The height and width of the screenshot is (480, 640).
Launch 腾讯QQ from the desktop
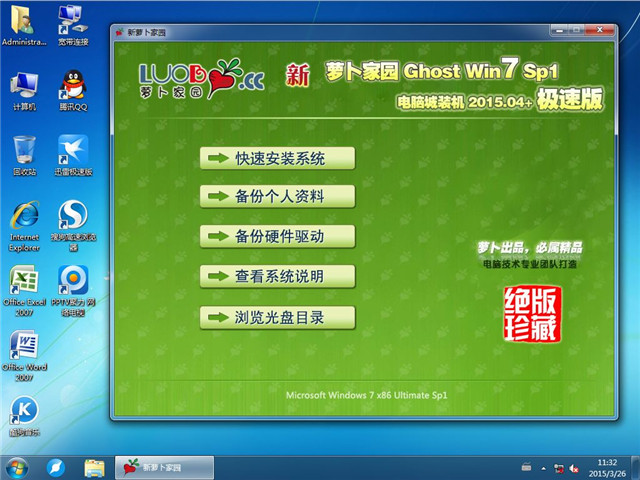[x=73, y=91]
